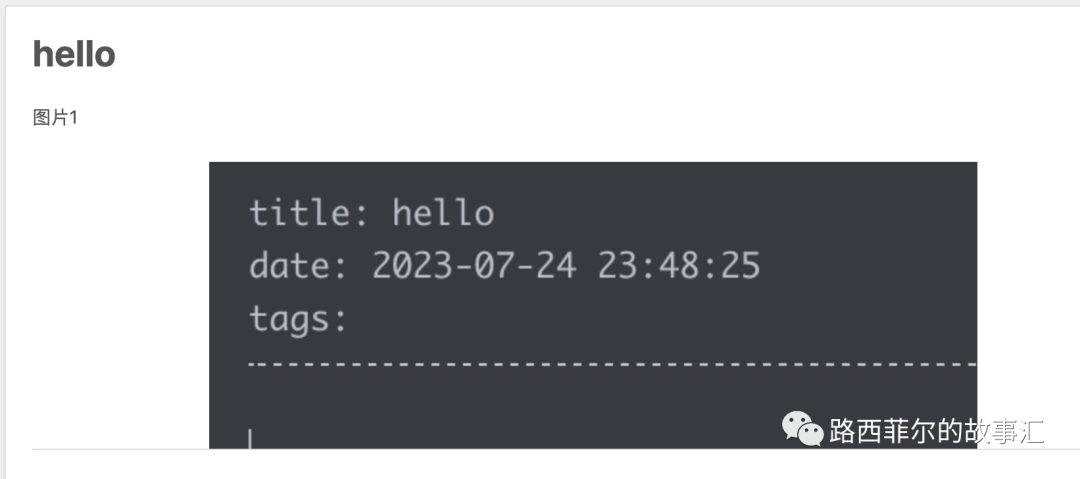Click the WeChat logo in the watermark
The width and height of the screenshot is (1080, 479).
[802, 429]
